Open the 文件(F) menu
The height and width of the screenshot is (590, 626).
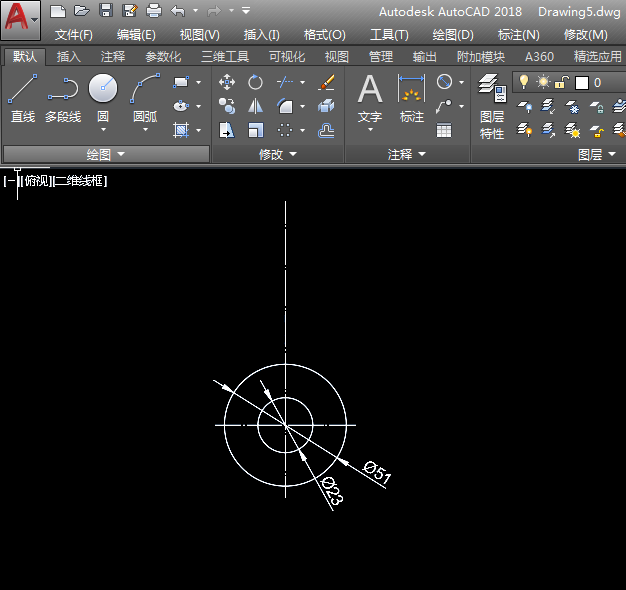74,35
